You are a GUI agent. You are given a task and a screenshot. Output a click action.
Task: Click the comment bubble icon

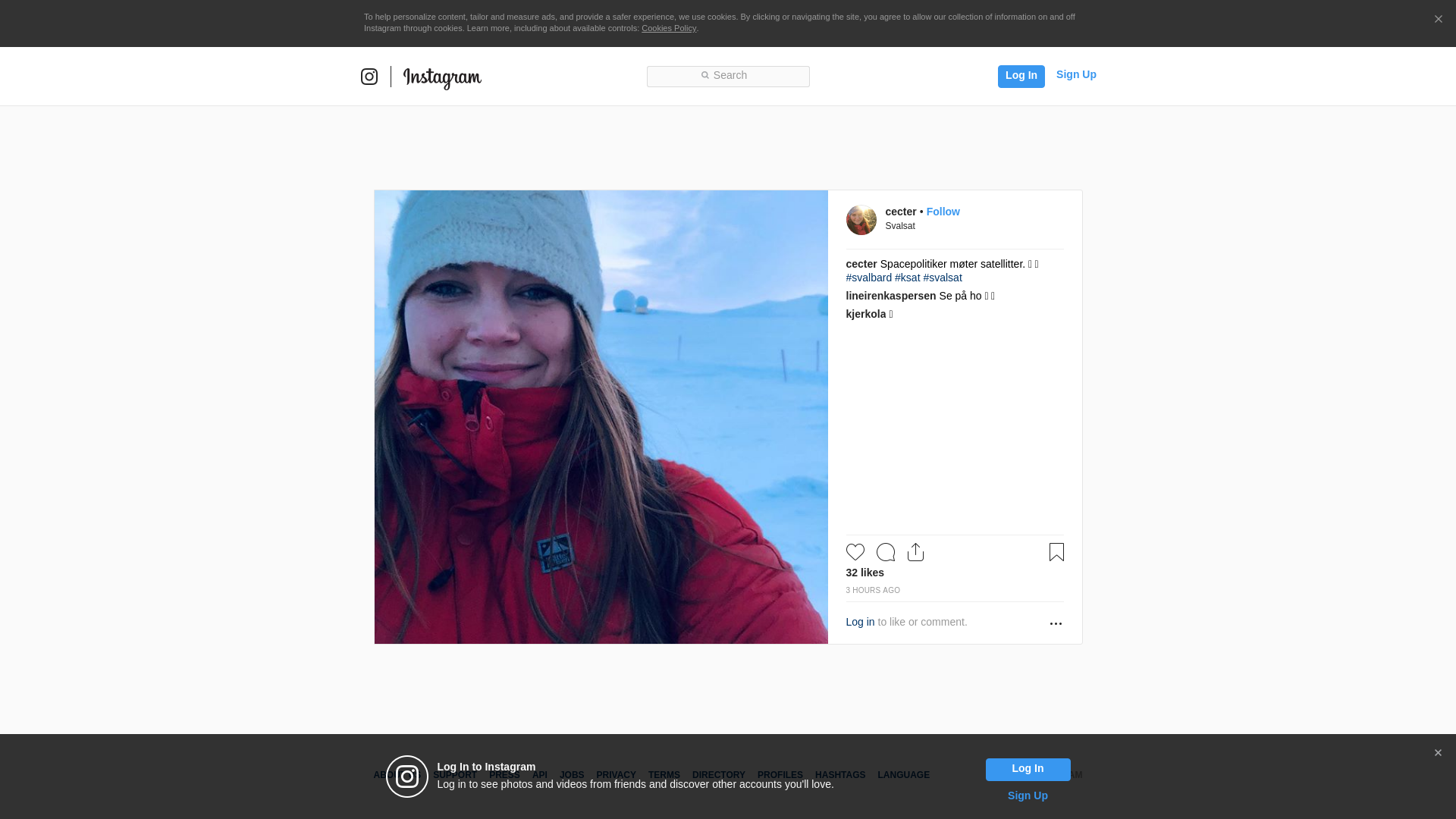[885, 552]
